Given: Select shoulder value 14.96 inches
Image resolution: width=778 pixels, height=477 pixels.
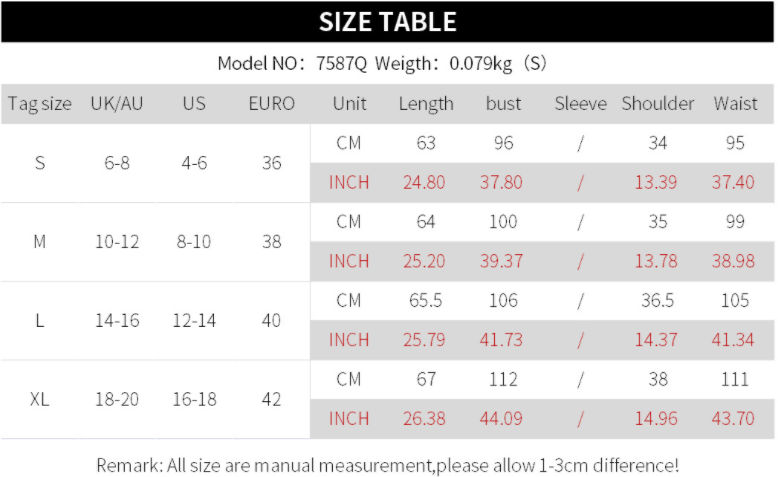Looking at the screenshot, I should (656, 418).
